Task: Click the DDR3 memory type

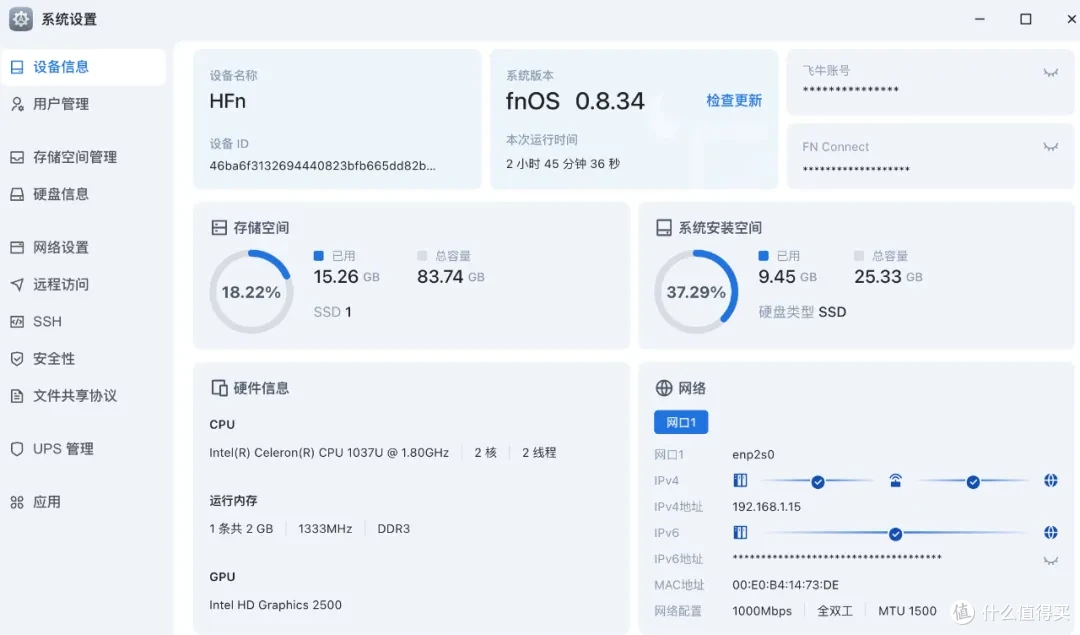Action: [x=393, y=529]
